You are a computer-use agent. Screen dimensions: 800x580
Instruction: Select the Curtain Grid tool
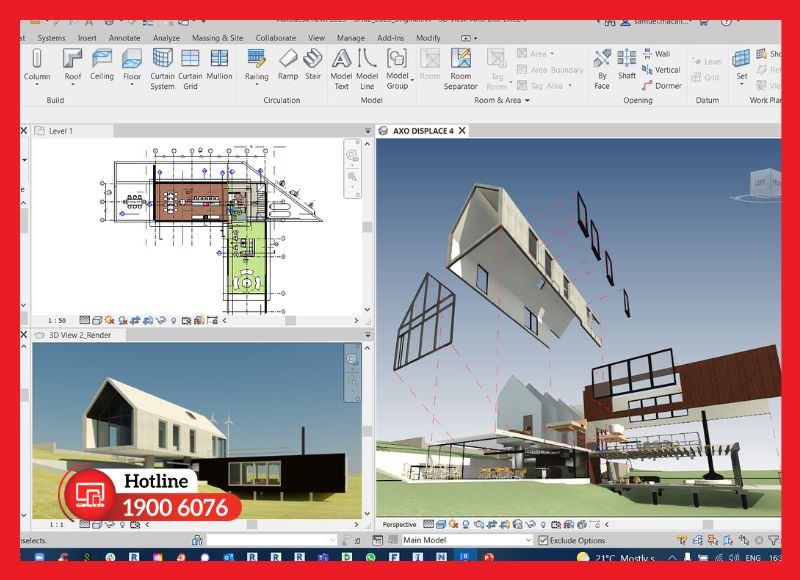point(190,69)
